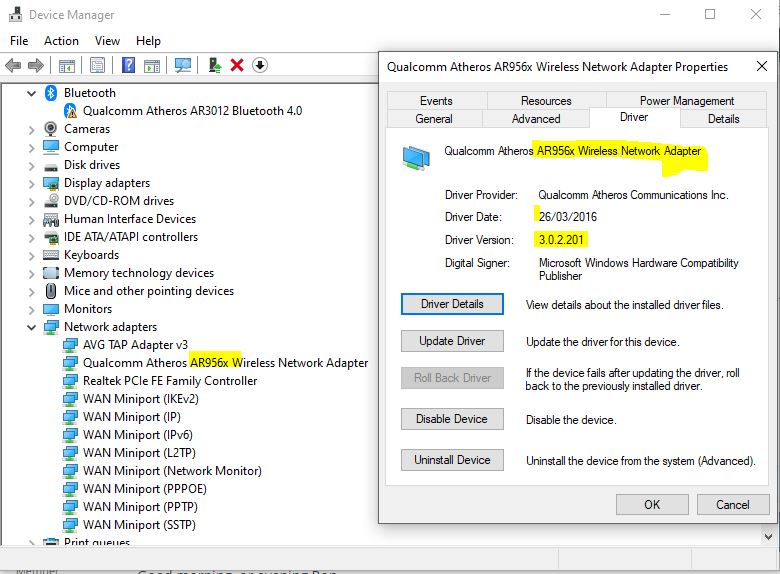This screenshot has height=574, width=780.
Task: Click the Driver Details button
Action: point(452,304)
